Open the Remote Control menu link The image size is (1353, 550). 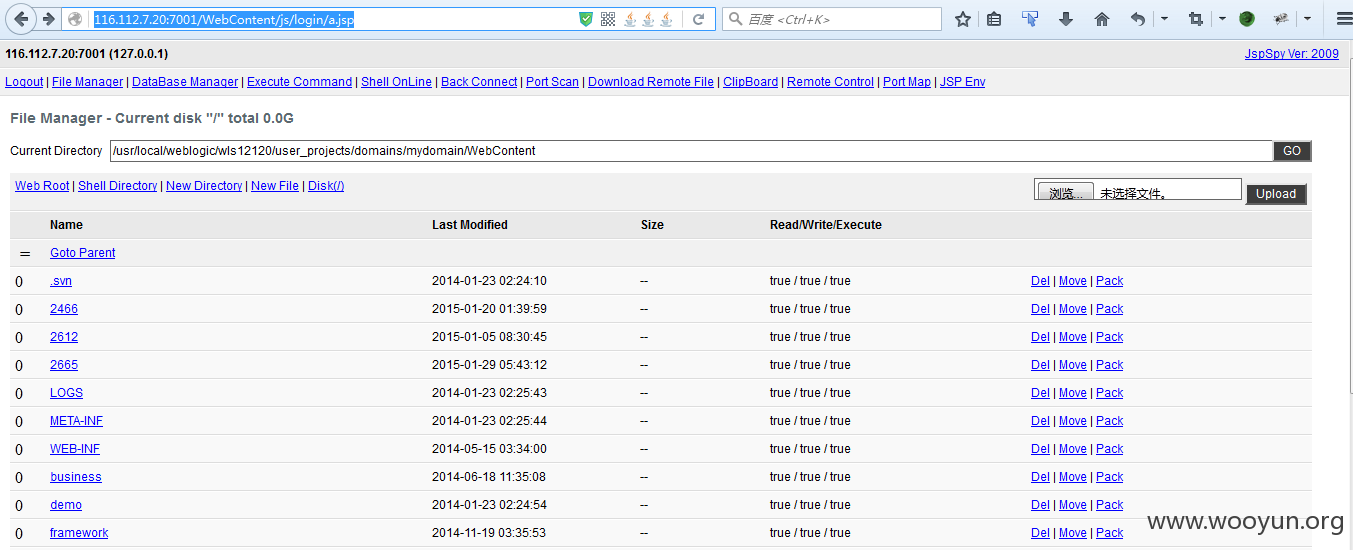pos(830,82)
